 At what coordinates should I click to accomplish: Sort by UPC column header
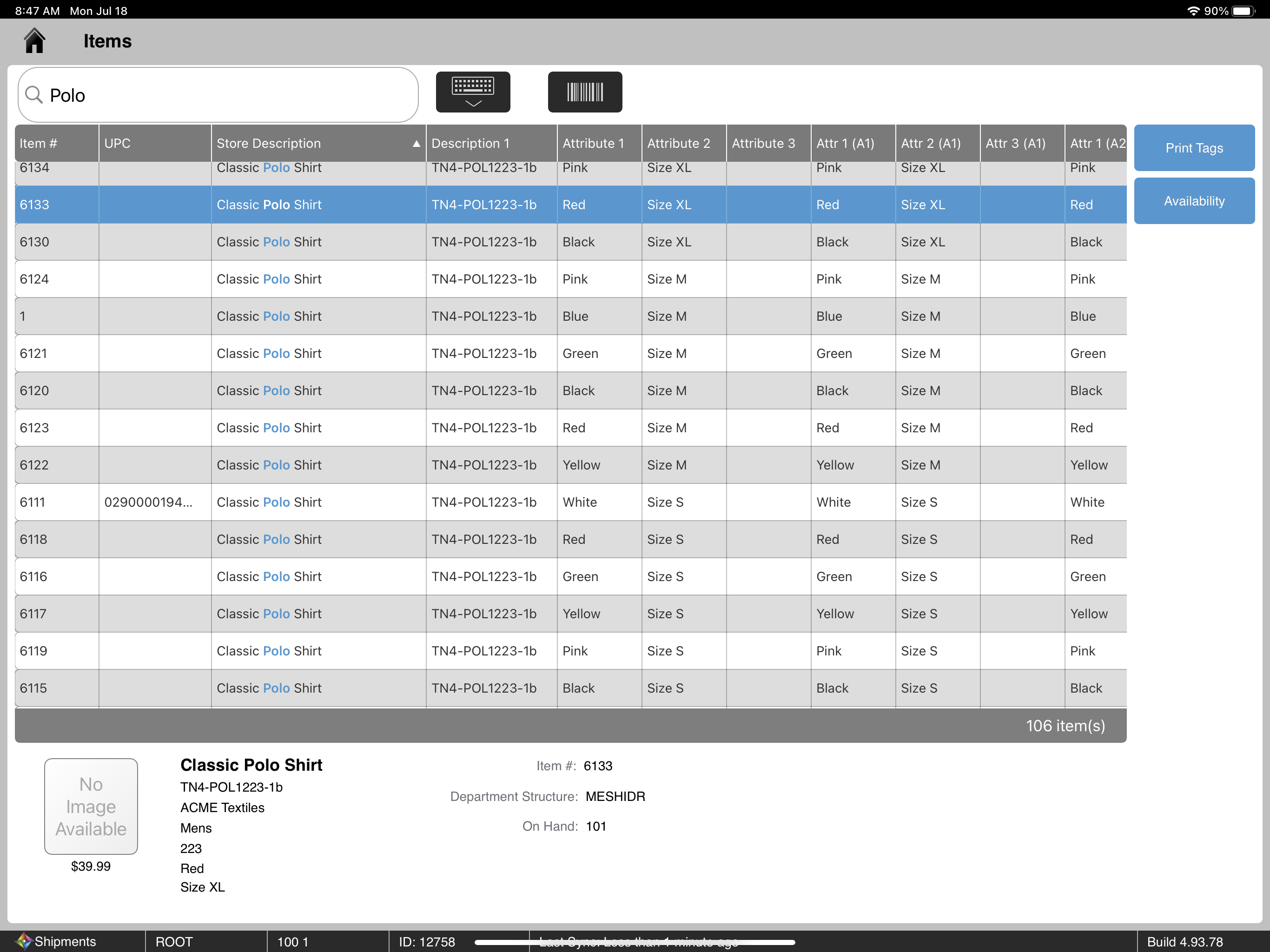(155, 143)
